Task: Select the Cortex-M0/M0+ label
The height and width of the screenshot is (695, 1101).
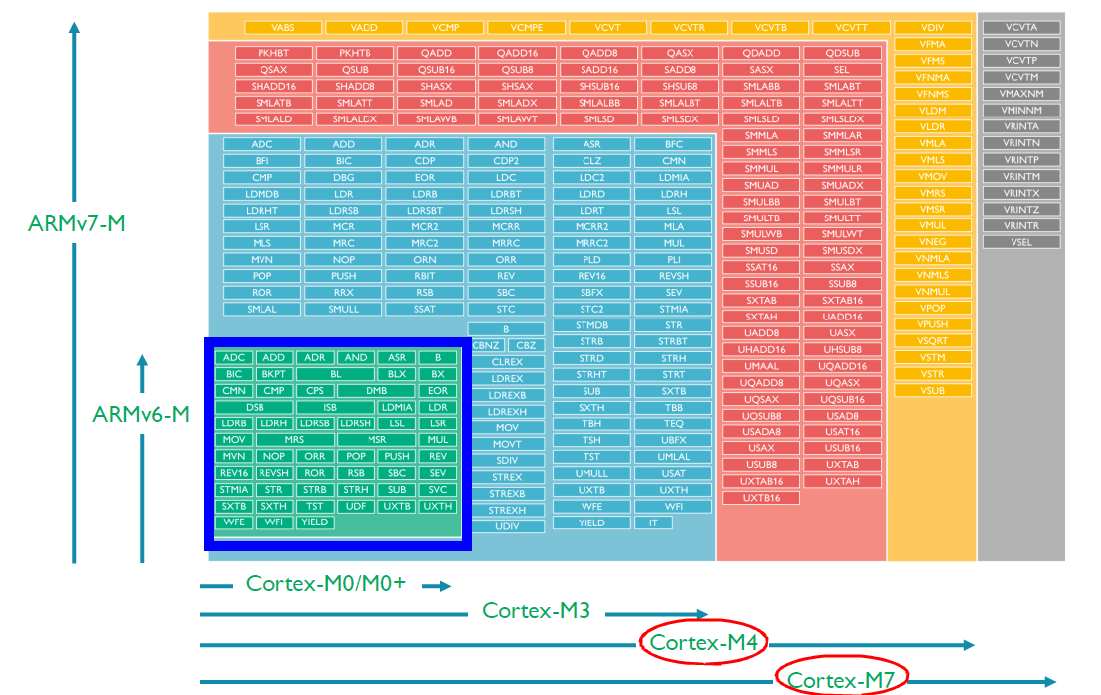Action: (x=326, y=583)
